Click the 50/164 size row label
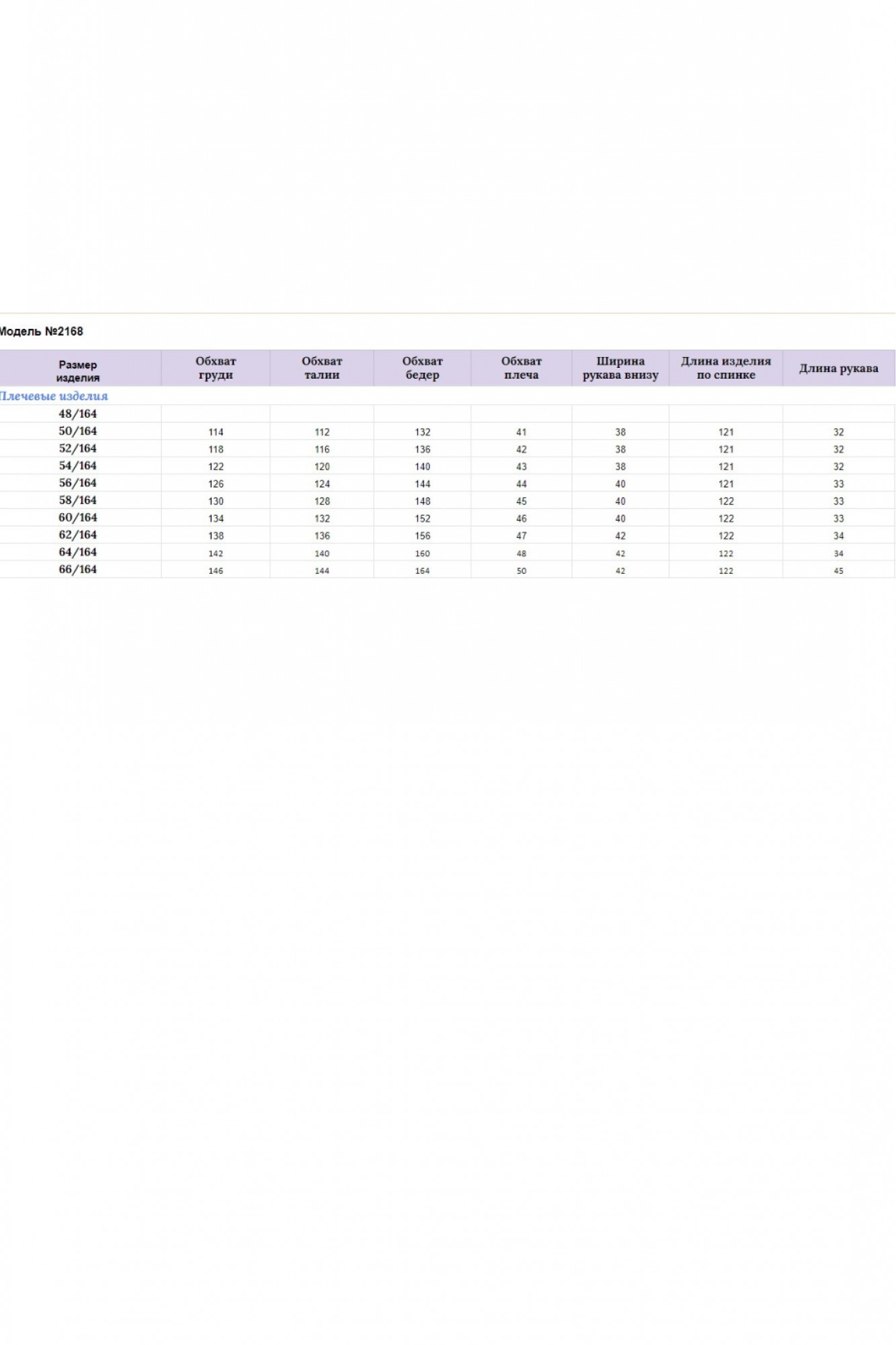 (x=77, y=432)
